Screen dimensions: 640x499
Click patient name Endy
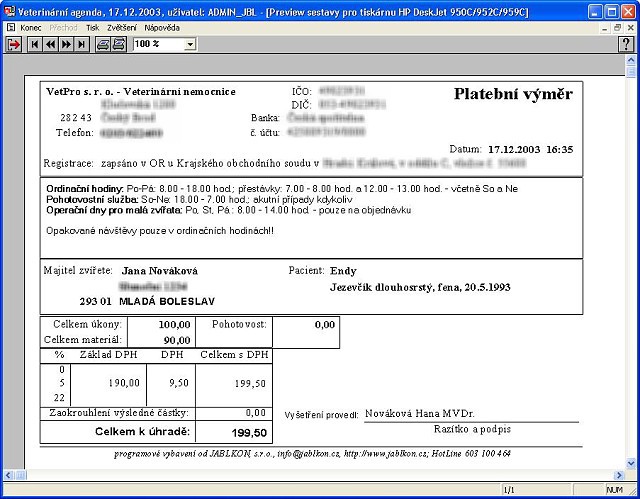tap(343, 271)
